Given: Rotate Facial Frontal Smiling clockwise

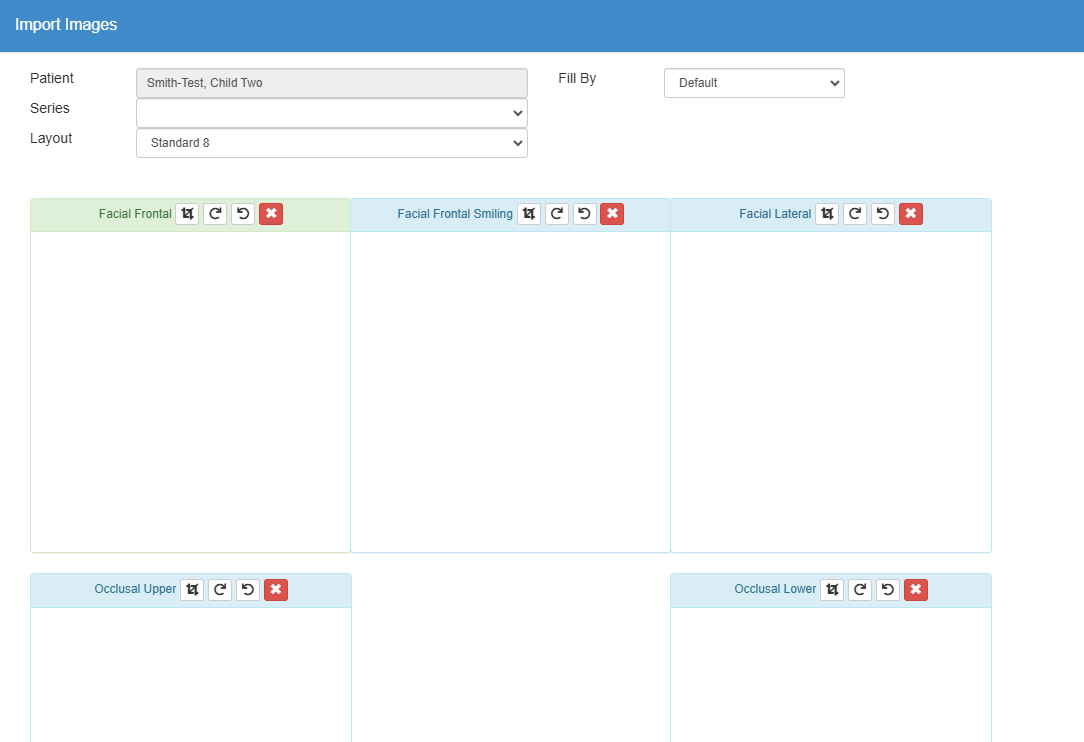Looking at the screenshot, I should pyautogui.click(x=557, y=214).
